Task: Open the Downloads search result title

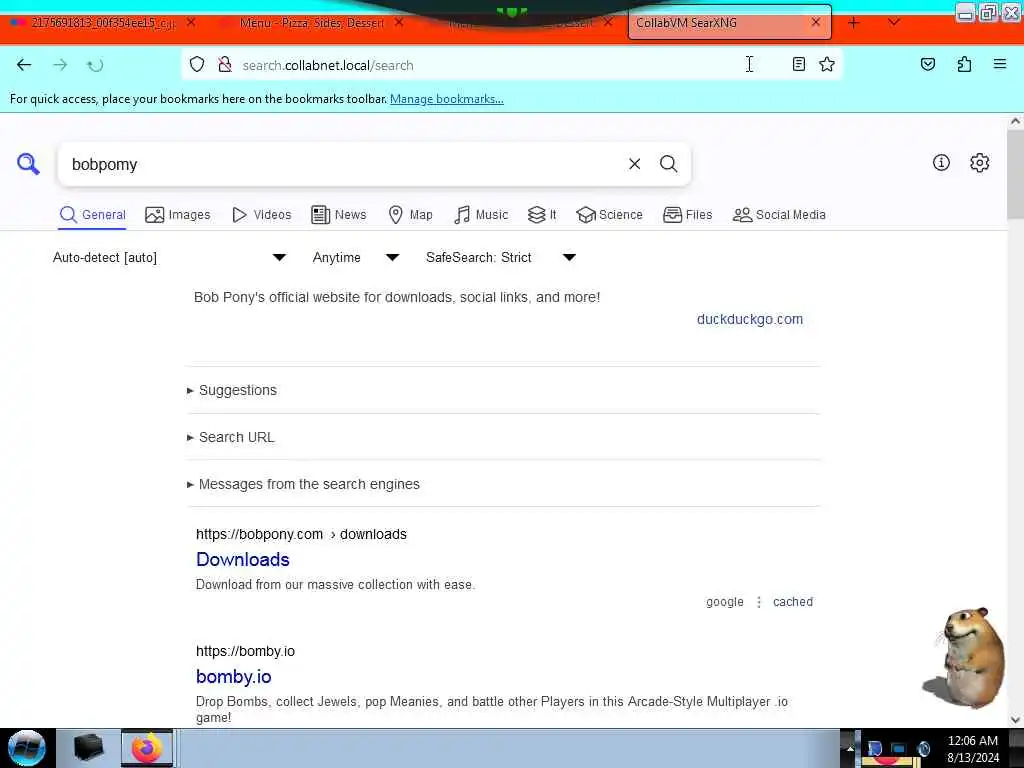Action: (242, 559)
